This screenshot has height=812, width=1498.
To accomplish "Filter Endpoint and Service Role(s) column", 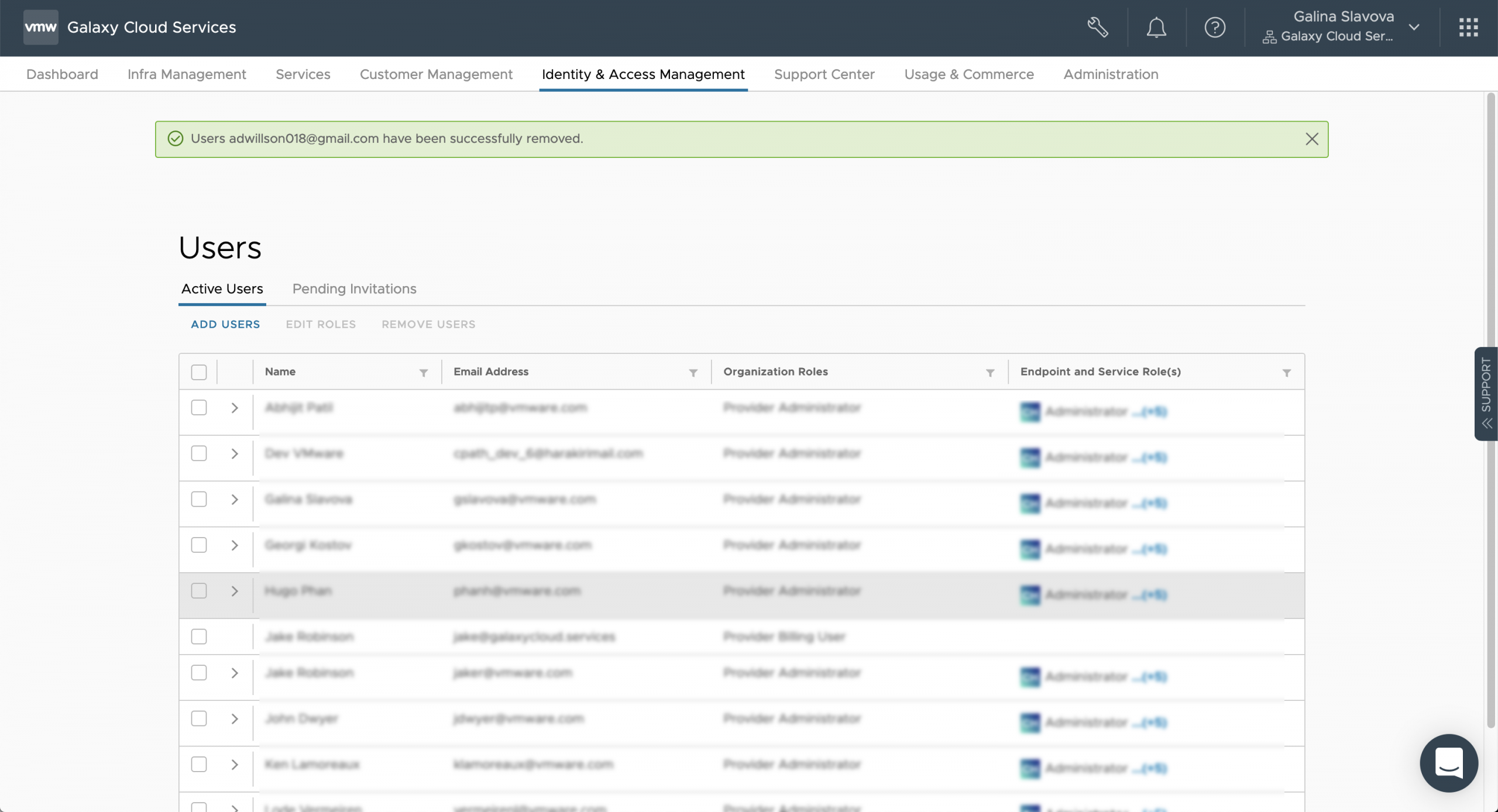I will [x=1286, y=373].
